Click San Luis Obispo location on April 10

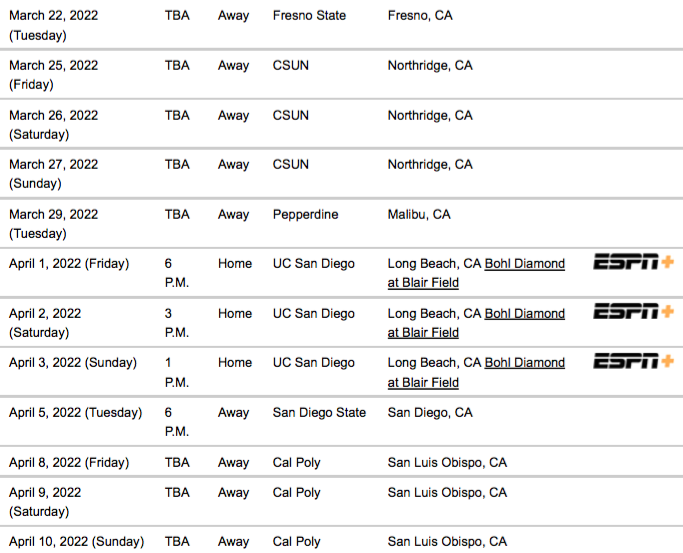click(447, 541)
